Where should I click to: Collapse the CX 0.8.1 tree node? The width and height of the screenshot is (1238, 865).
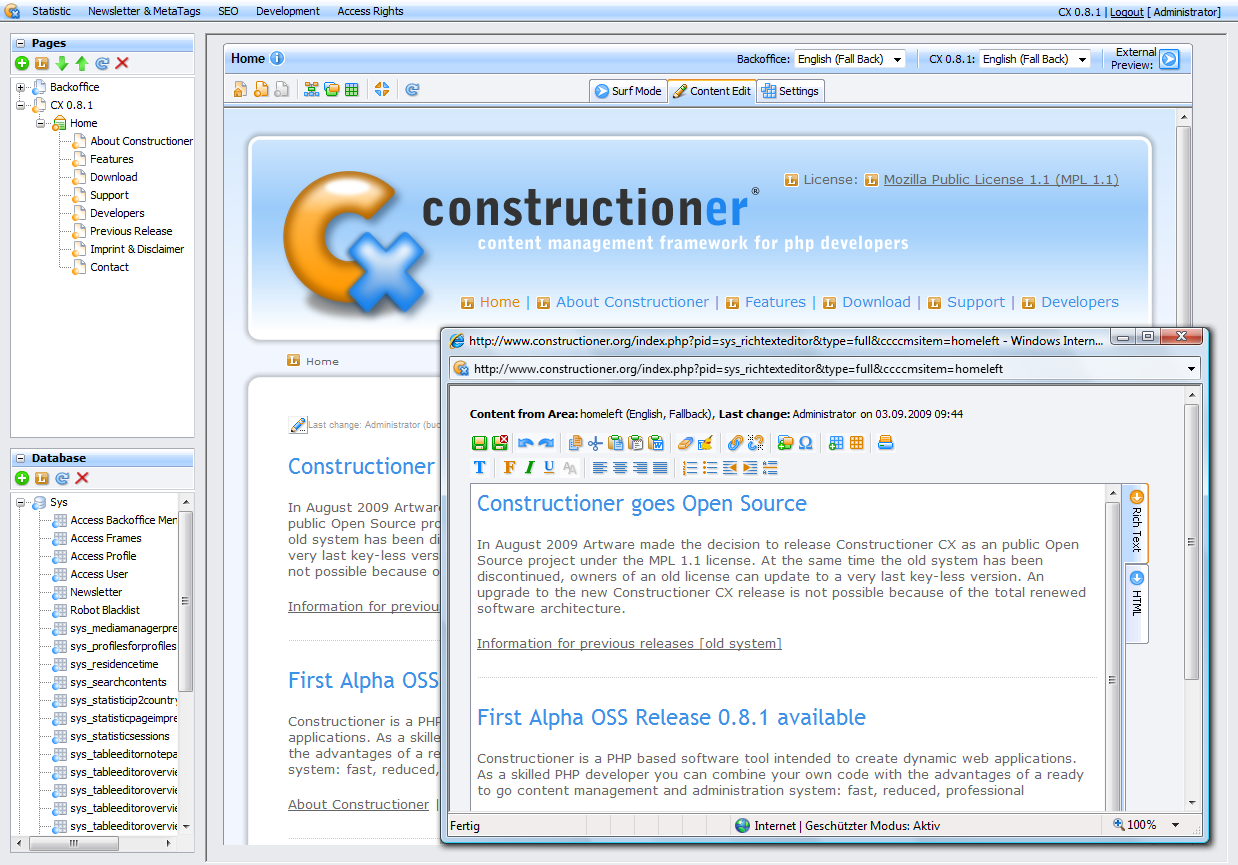click(x=21, y=105)
